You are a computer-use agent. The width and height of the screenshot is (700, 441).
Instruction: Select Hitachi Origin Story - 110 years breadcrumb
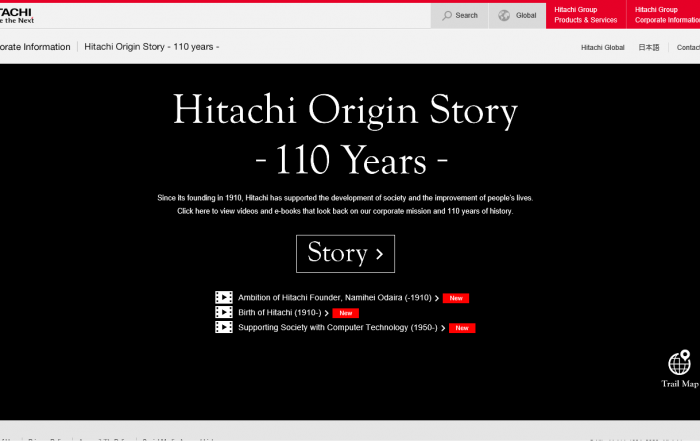point(151,47)
